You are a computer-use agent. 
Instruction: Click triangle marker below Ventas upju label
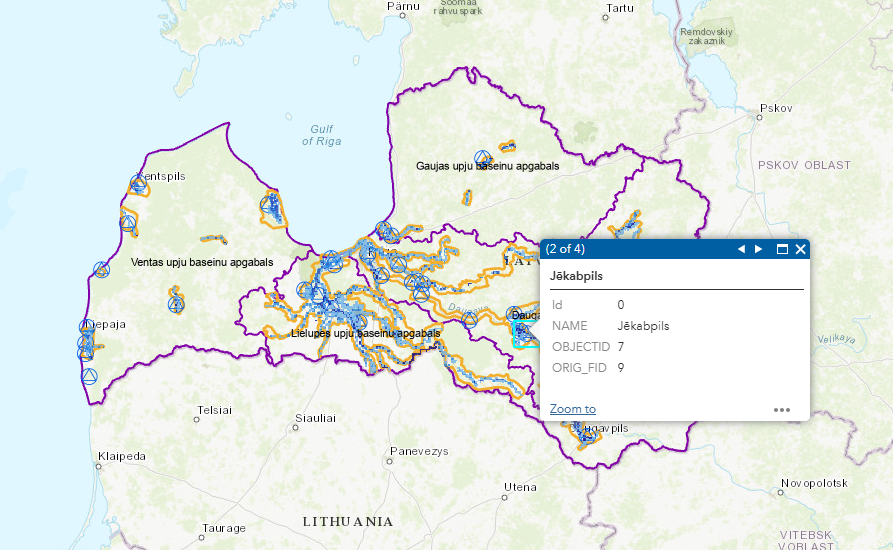(x=176, y=303)
